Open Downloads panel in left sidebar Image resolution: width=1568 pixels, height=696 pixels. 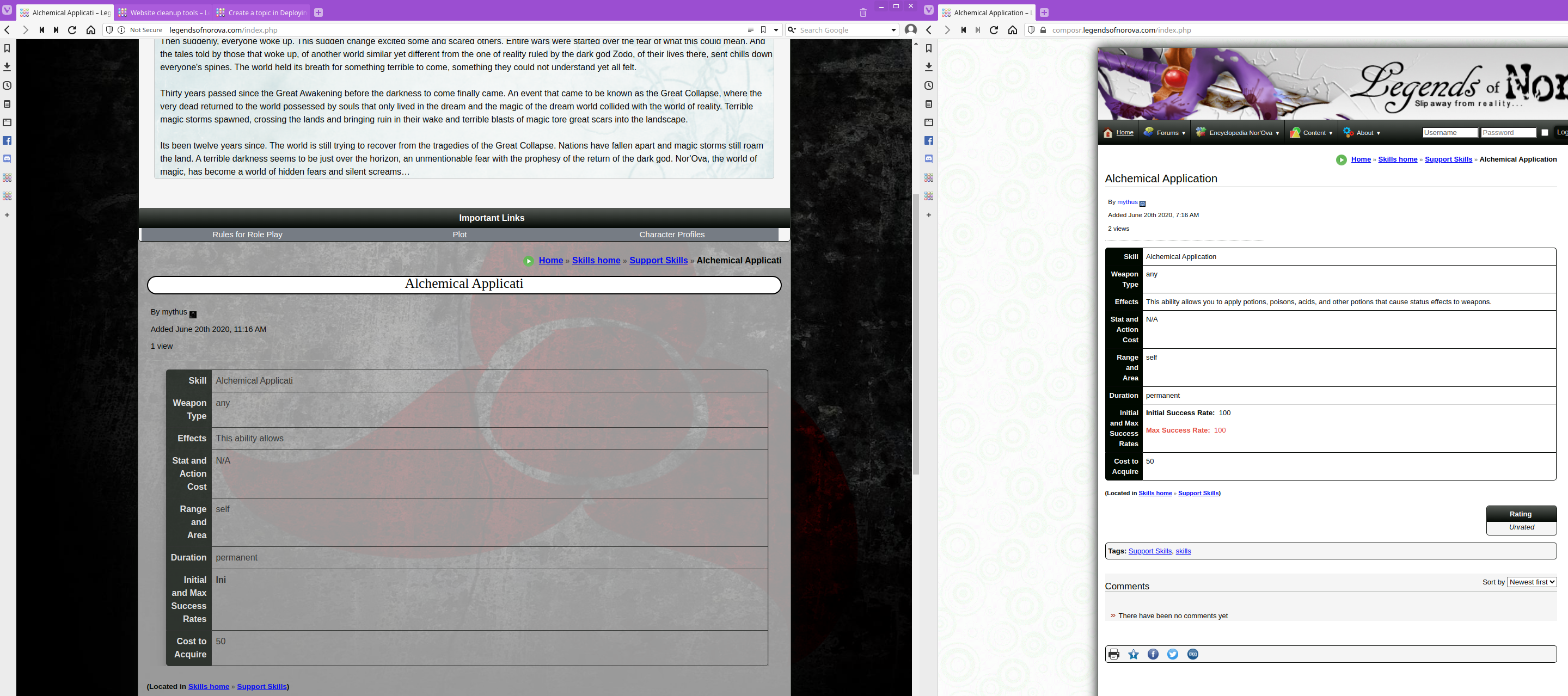click(7, 67)
